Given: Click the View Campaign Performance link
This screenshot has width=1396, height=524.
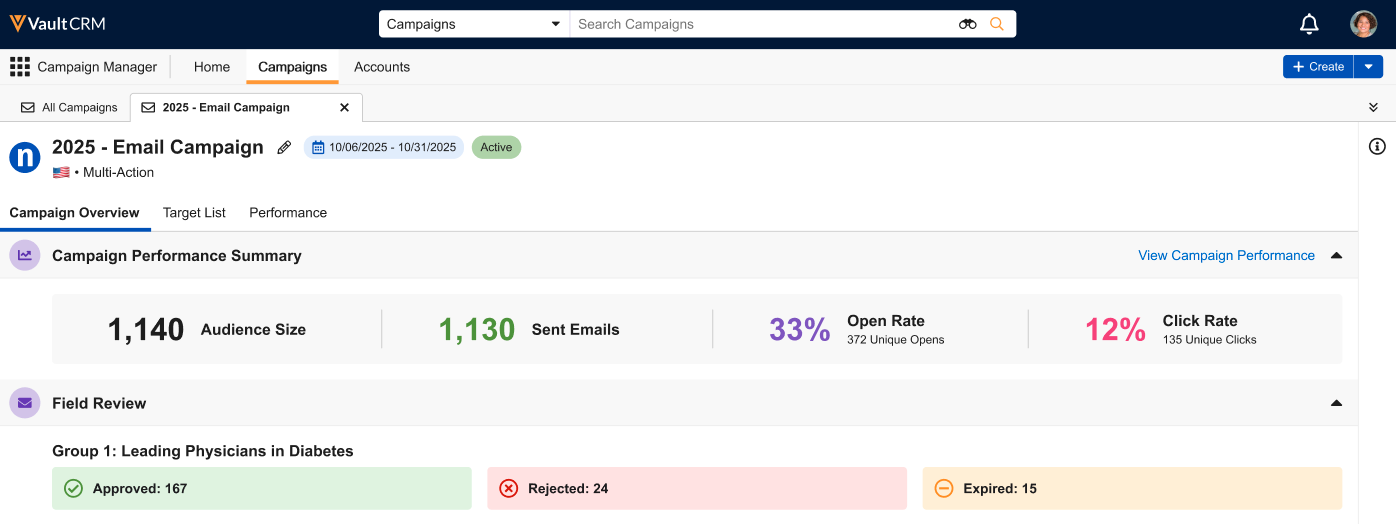Looking at the screenshot, I should point(1226,256).
